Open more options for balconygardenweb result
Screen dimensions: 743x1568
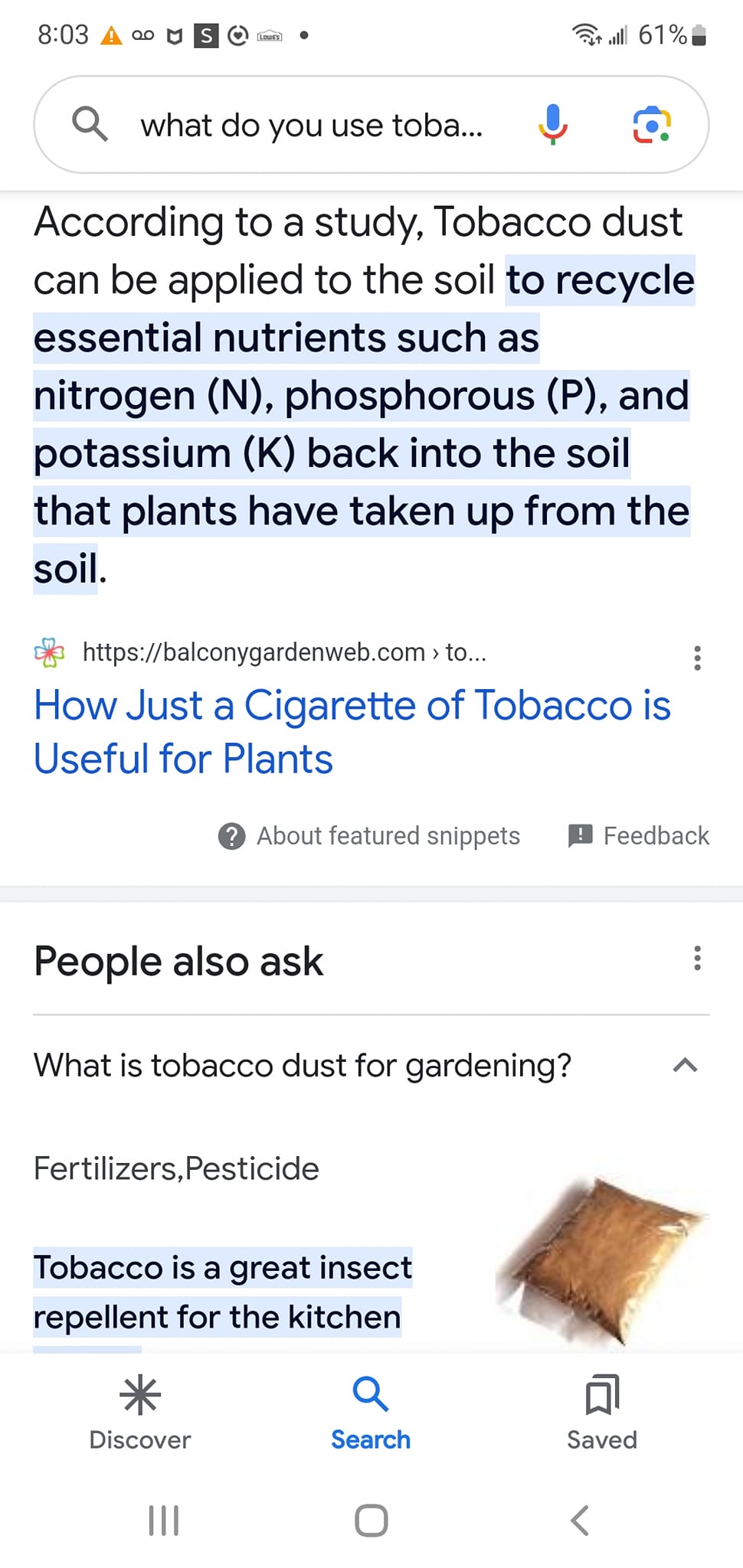coord(697,658)
